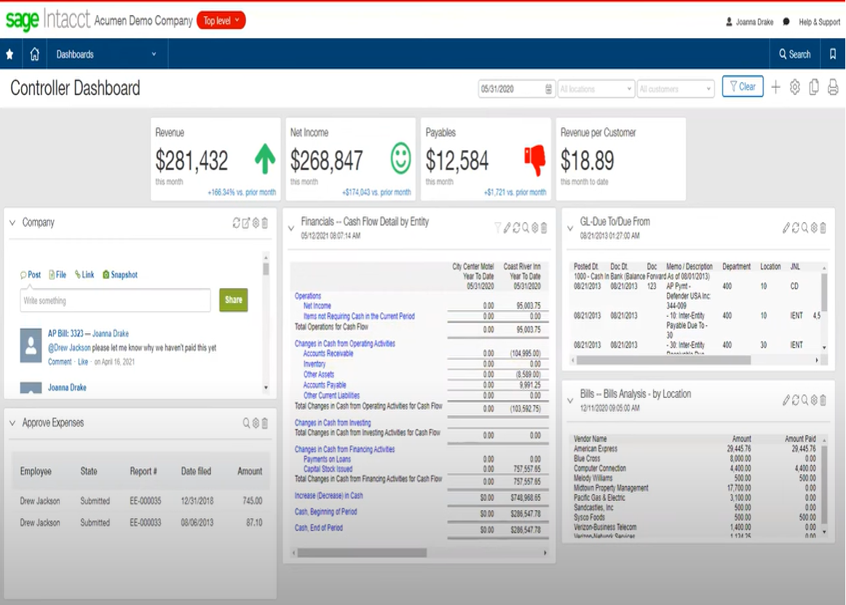Screen dimensions: 846x605
Task: Click the Revenue $281,432 tile
Action: click(216, 159)
